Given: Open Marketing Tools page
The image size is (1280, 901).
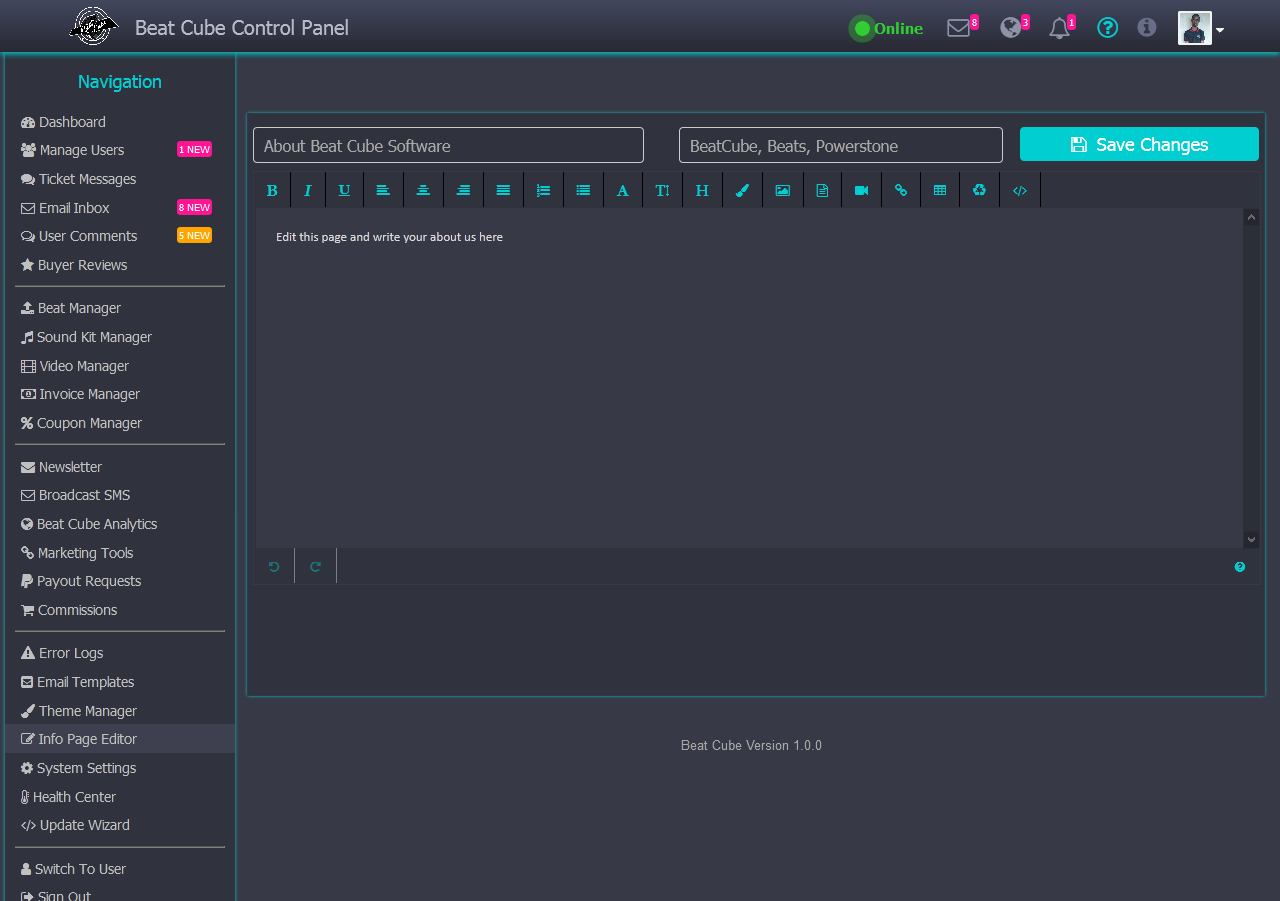Looking at the screenshot, I should (77, 553).
